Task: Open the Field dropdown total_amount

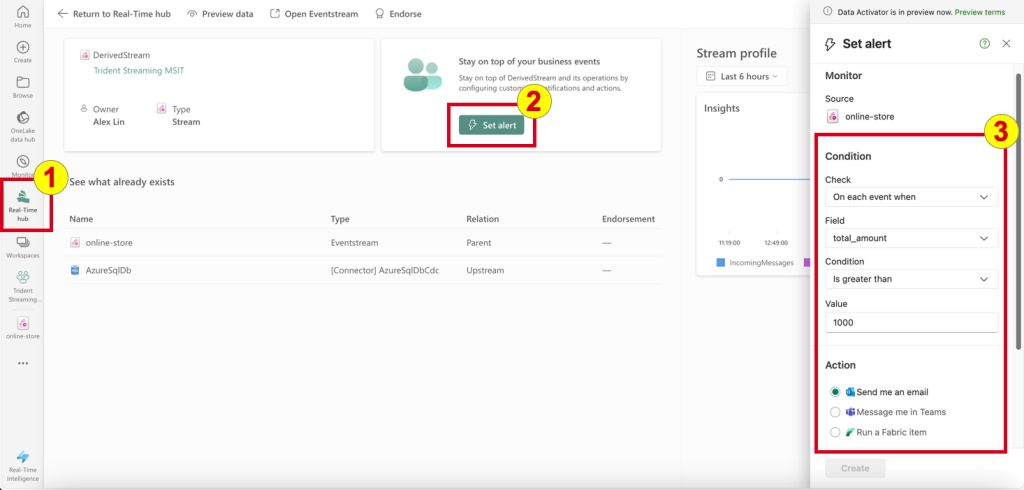Action: point(911,238)
